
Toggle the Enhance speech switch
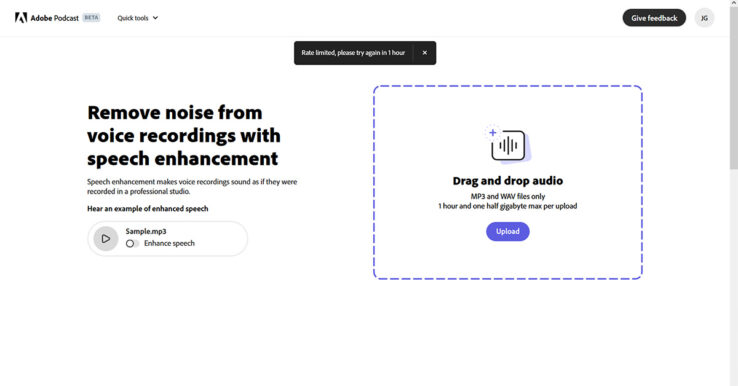pos(132,243)
